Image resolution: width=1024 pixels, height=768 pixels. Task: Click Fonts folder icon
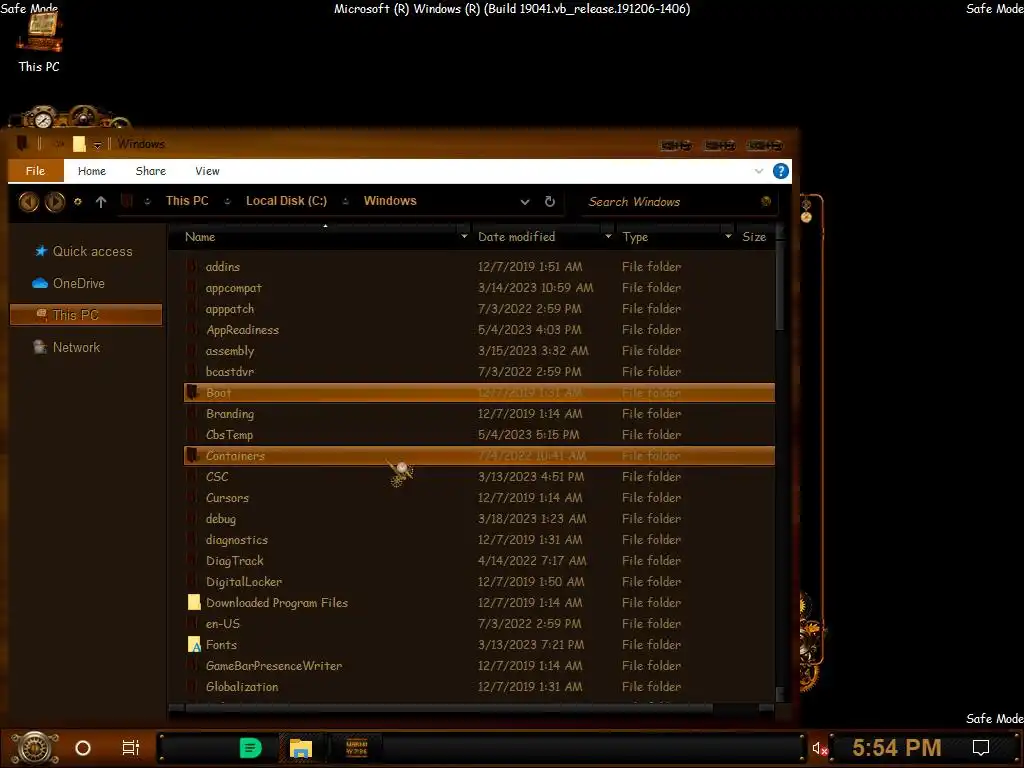click(194, 645)
